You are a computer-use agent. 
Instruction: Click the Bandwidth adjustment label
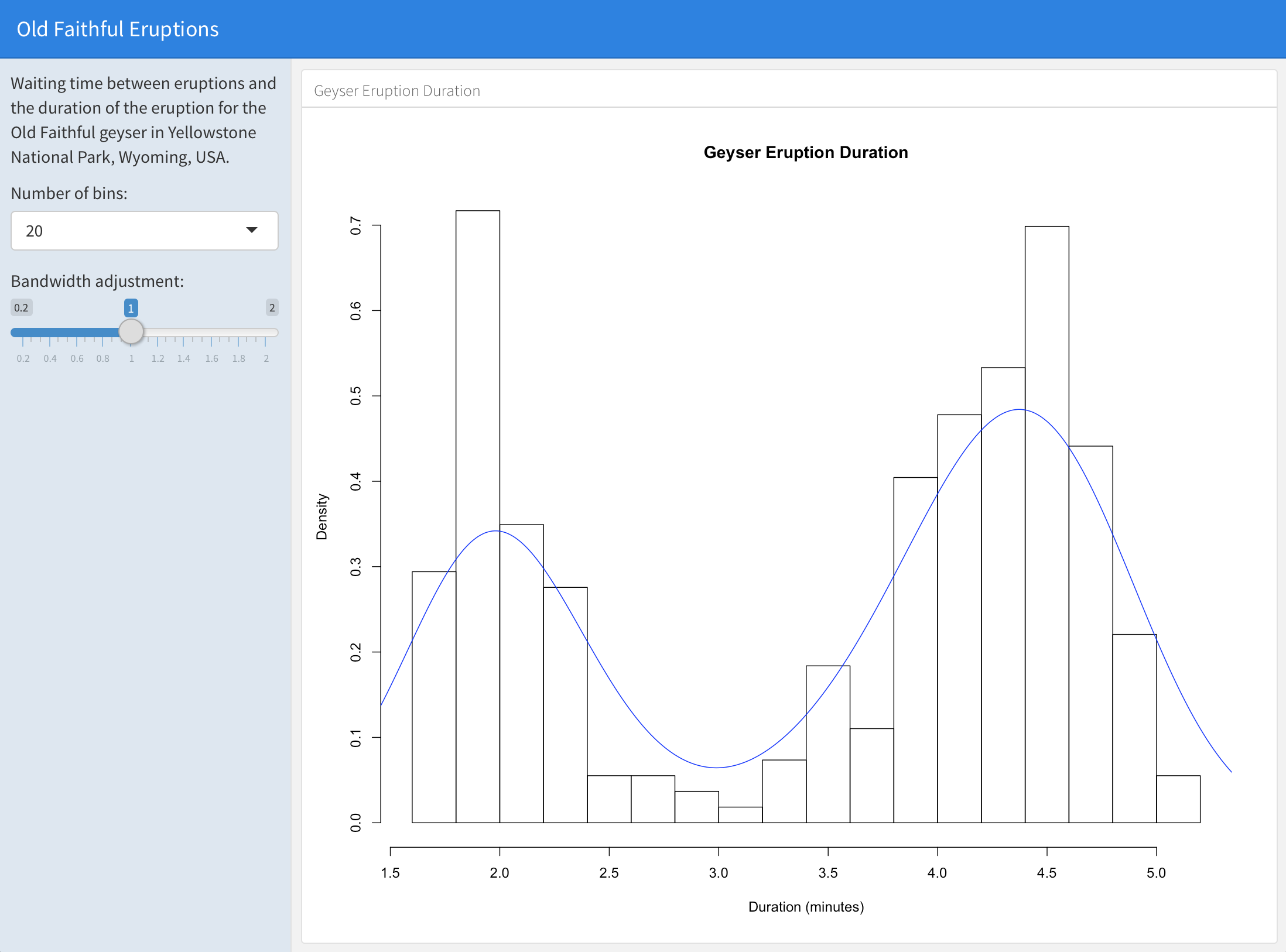[97, 281]
